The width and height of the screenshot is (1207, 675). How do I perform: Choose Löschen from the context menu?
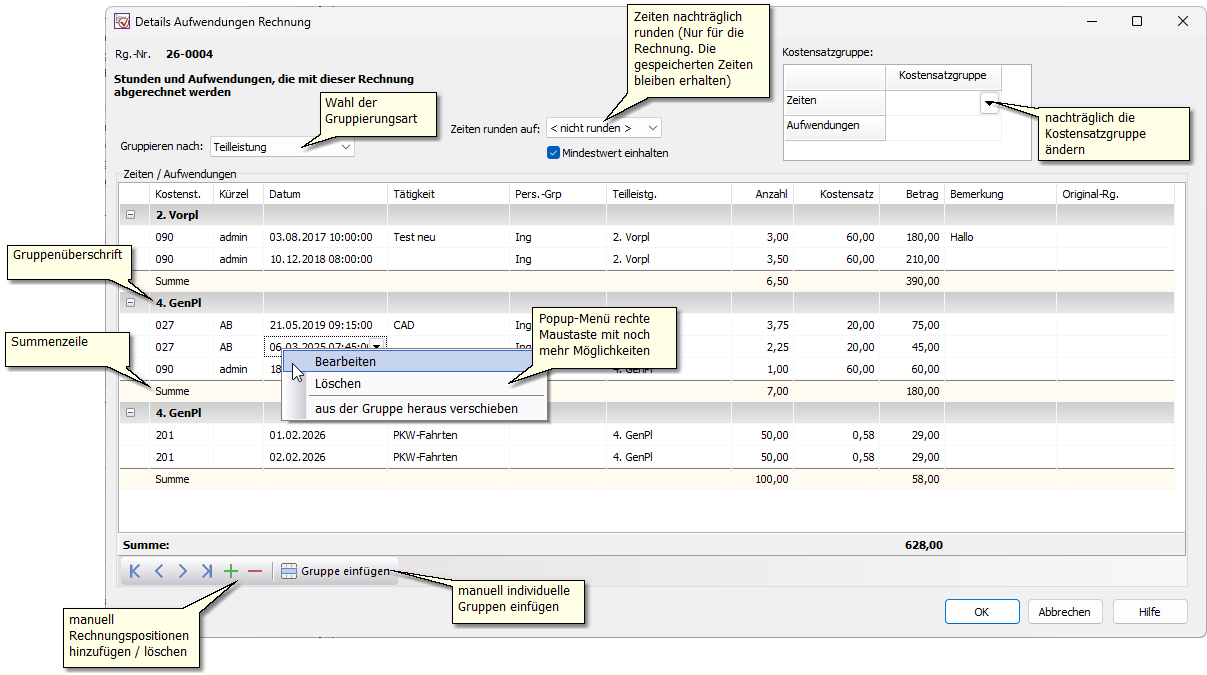coord(338,384)
